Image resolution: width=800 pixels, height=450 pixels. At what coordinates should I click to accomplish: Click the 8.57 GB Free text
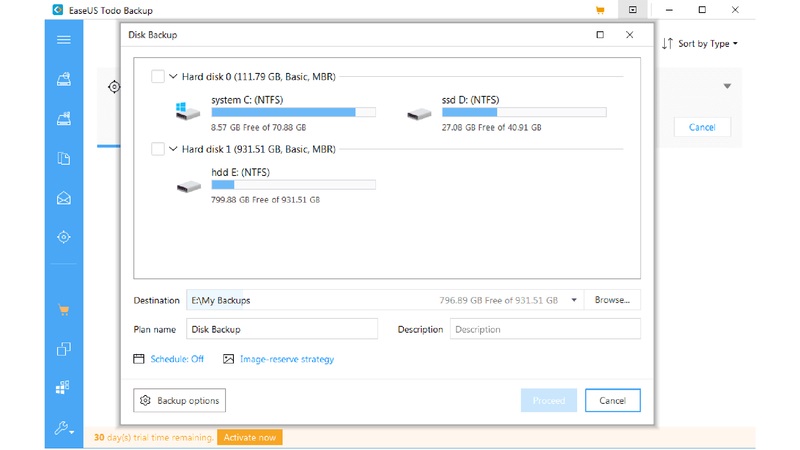click(259, 127)
